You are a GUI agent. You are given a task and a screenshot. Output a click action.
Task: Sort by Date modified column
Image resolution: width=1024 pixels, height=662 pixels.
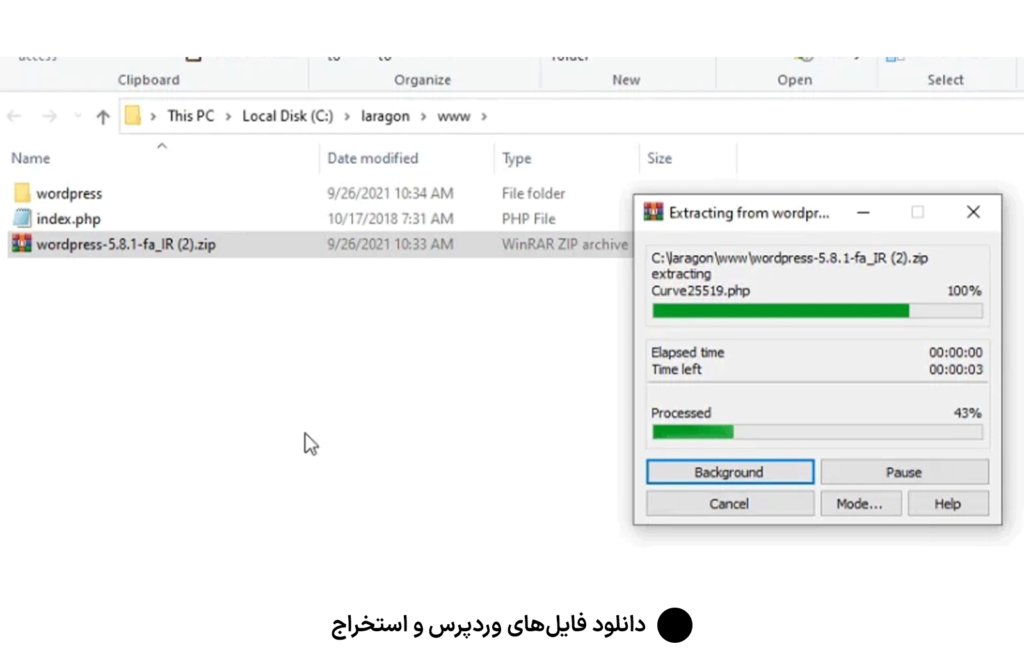point(372,158)
